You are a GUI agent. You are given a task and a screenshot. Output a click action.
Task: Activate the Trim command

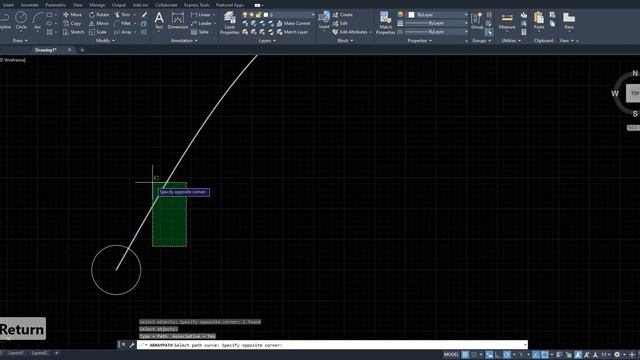tap(122, 14)
